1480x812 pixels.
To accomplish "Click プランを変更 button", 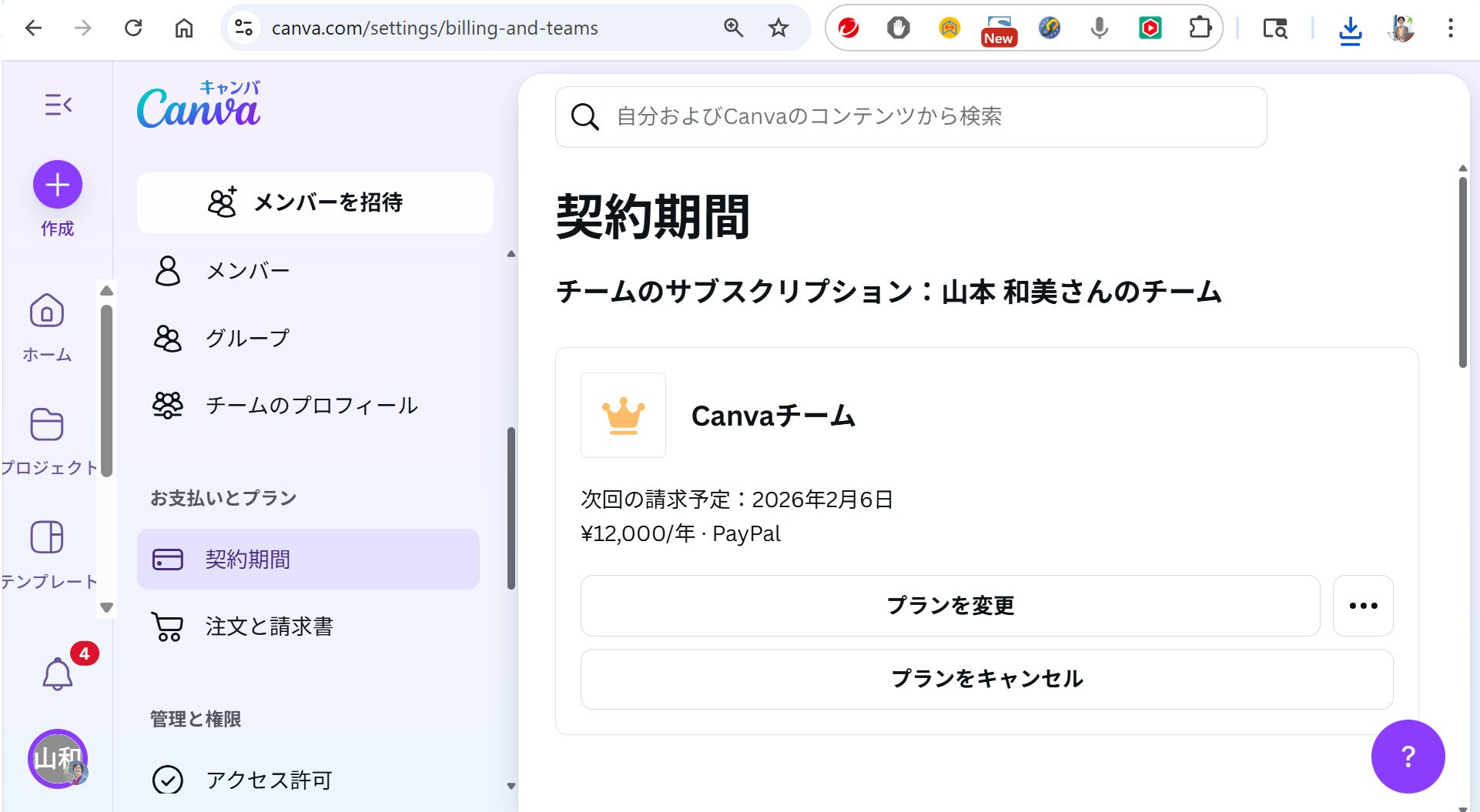I will 950,606.
